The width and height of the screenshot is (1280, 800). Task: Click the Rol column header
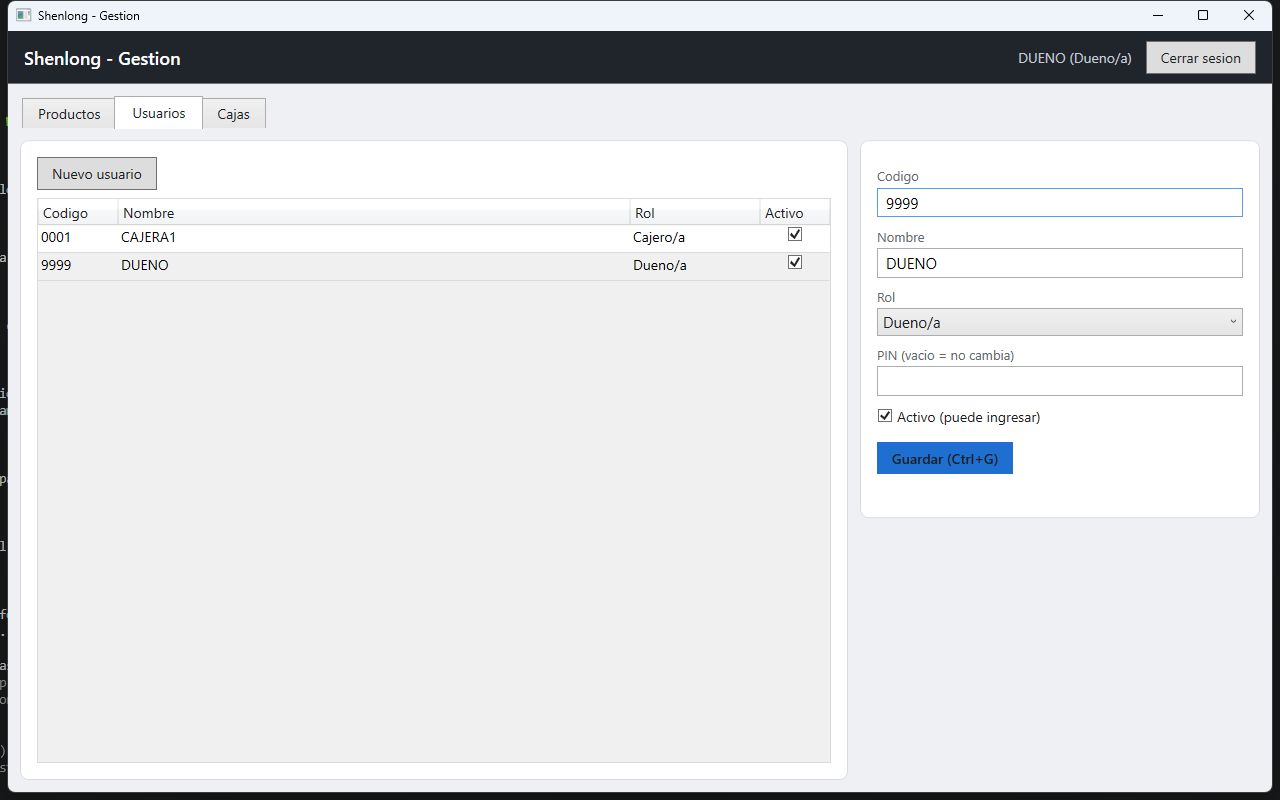(695, 212)
